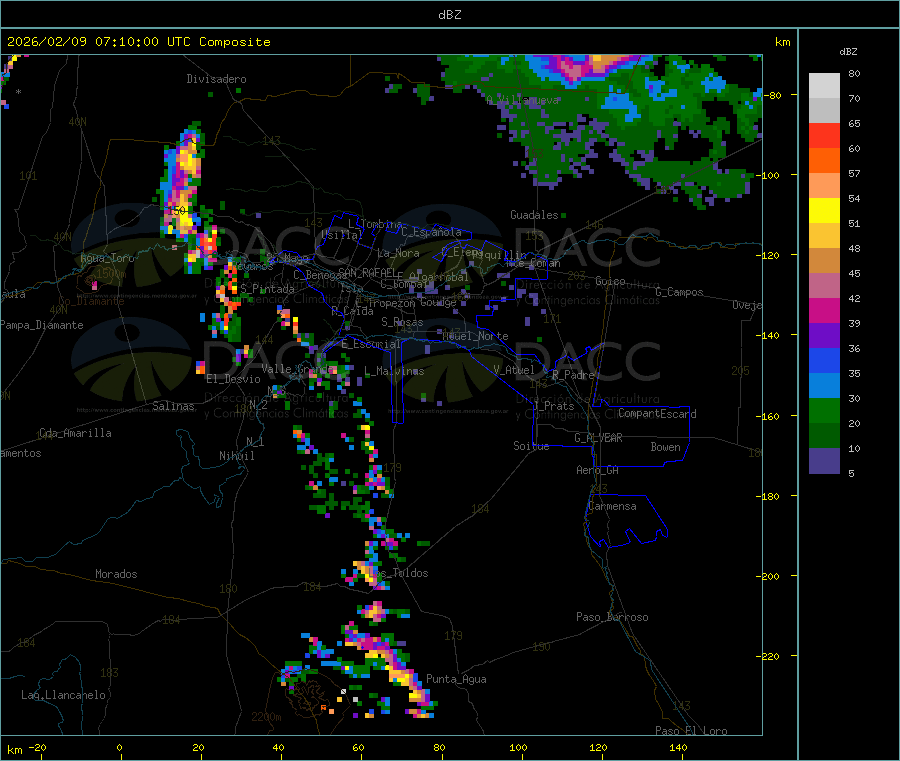Click the dBZ title at top

(x=449, y=15)
